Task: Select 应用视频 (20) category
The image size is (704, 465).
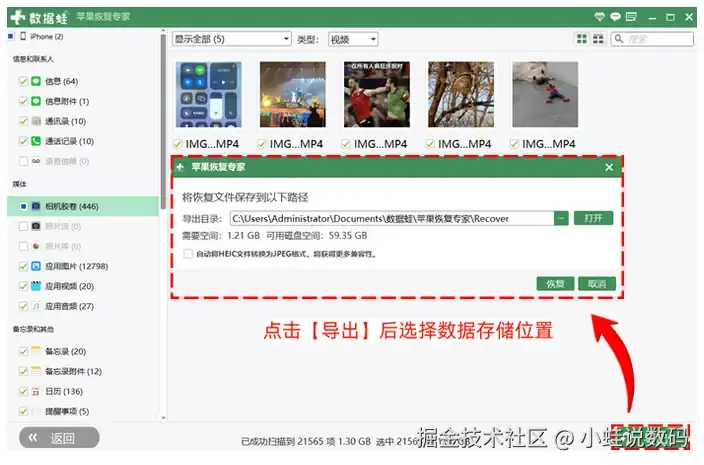Action: pos(70,286)
